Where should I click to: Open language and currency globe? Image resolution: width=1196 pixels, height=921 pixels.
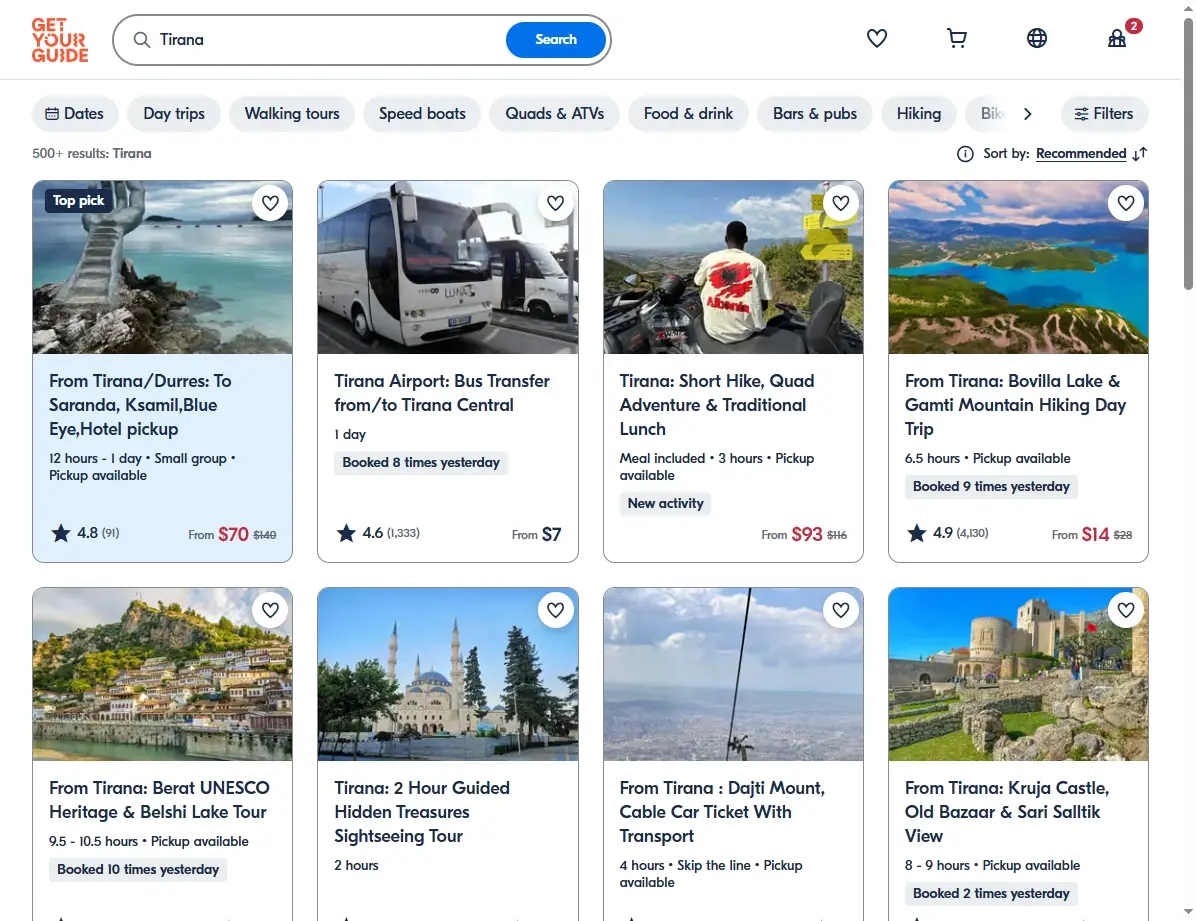click(1037, 38)
